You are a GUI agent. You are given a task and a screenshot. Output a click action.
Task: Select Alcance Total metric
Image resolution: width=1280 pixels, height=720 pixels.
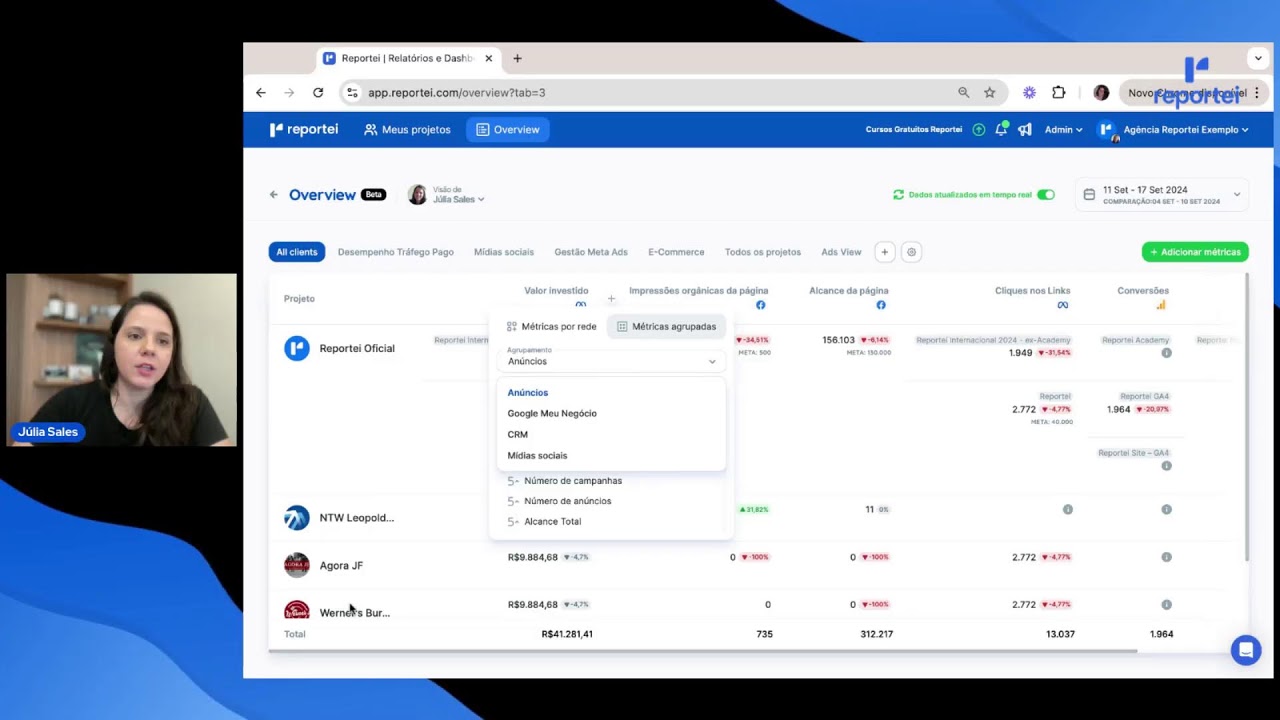[552, 521]
